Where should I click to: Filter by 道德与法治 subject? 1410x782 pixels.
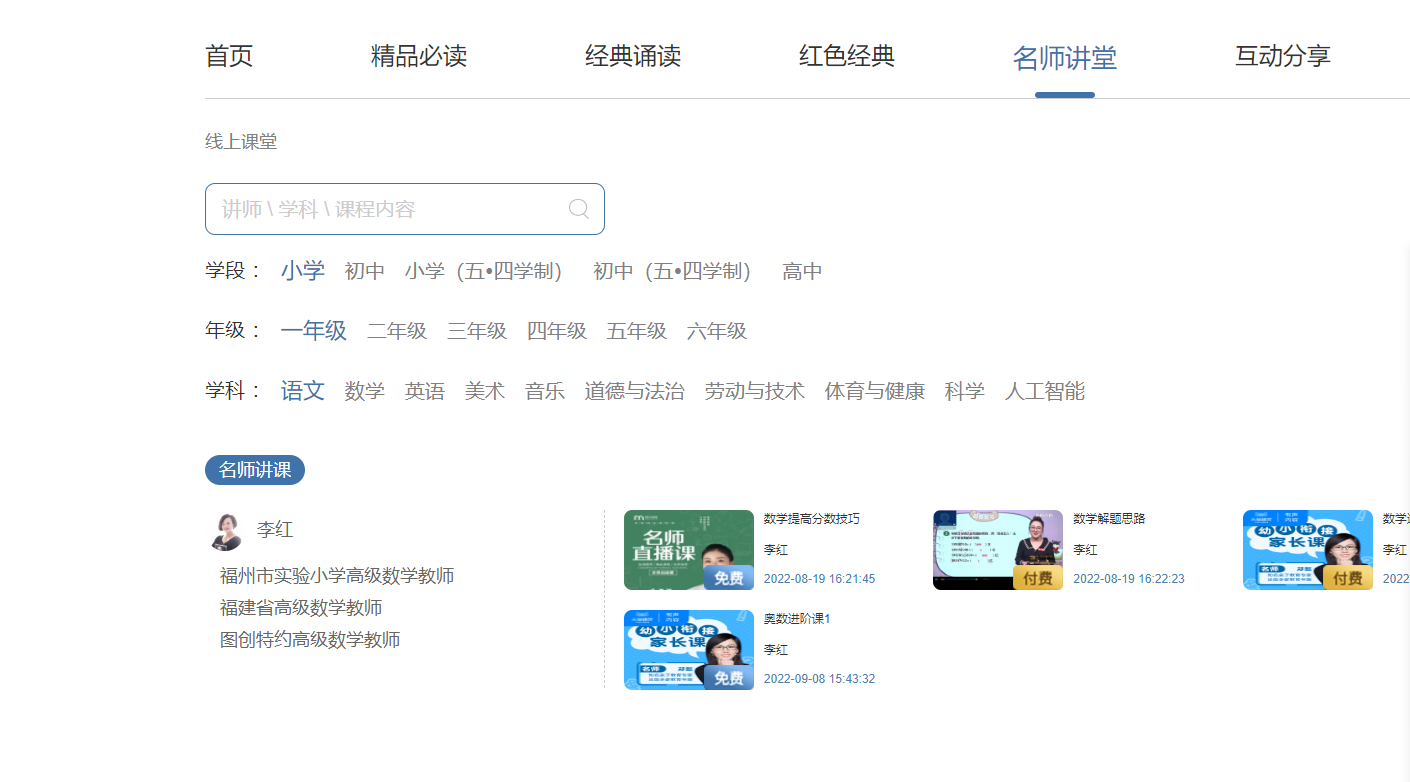pyautogui.click(x=635, y=391)
